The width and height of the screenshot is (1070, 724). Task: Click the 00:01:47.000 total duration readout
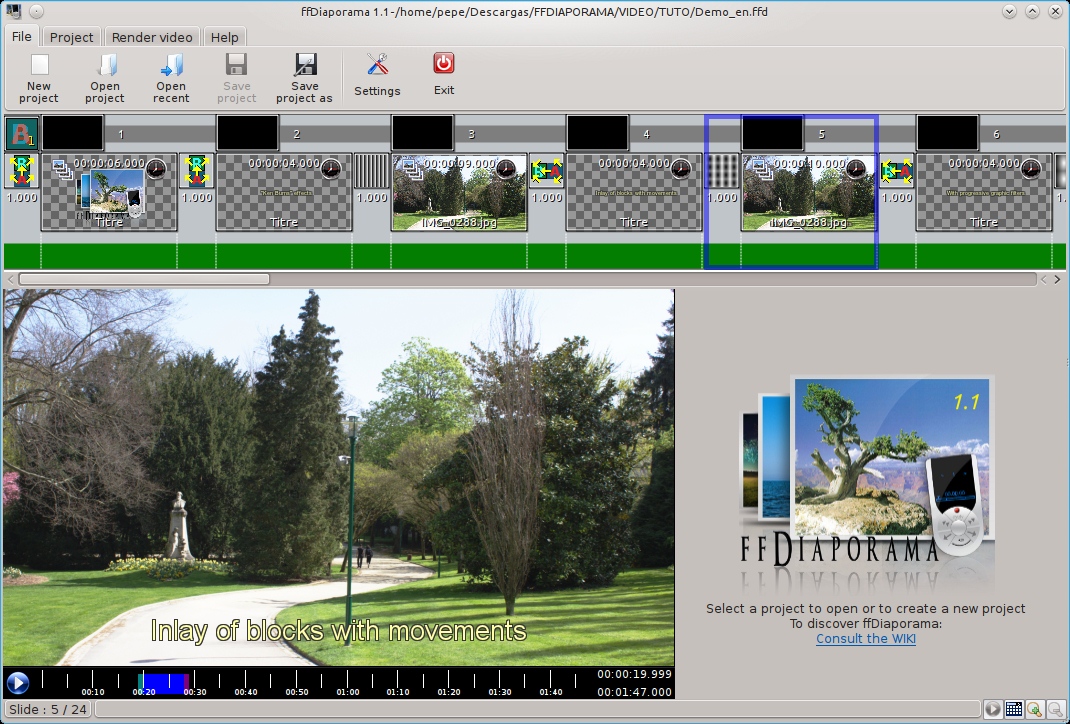click(x=635, y=692)
